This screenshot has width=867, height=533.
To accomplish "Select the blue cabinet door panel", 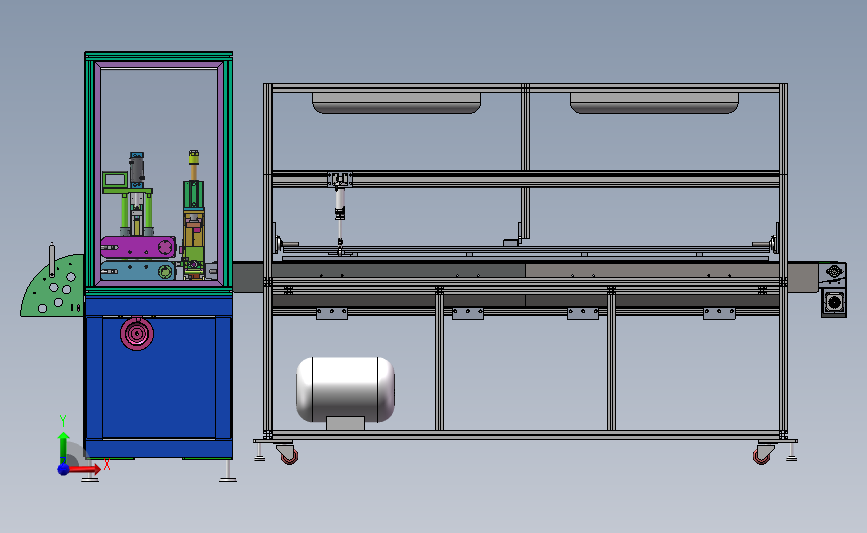I will 159,378.
